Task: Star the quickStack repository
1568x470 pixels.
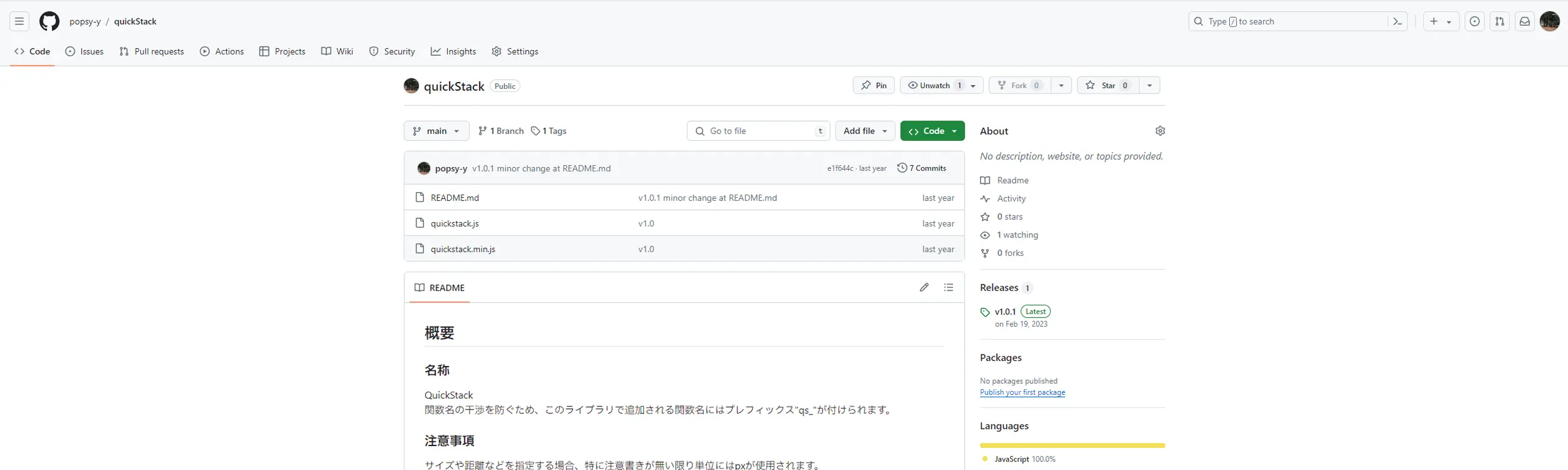Action: point(1108,85)
